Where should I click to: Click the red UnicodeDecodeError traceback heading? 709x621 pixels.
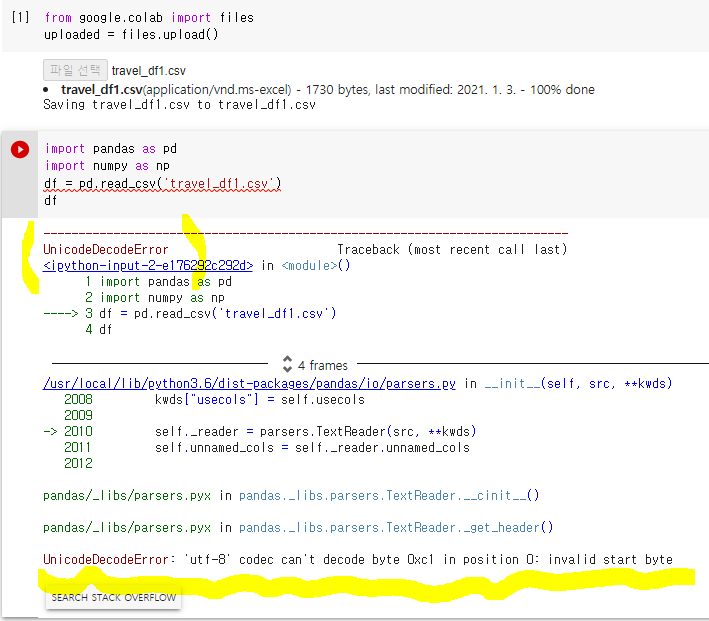click(x=105, y=249)
